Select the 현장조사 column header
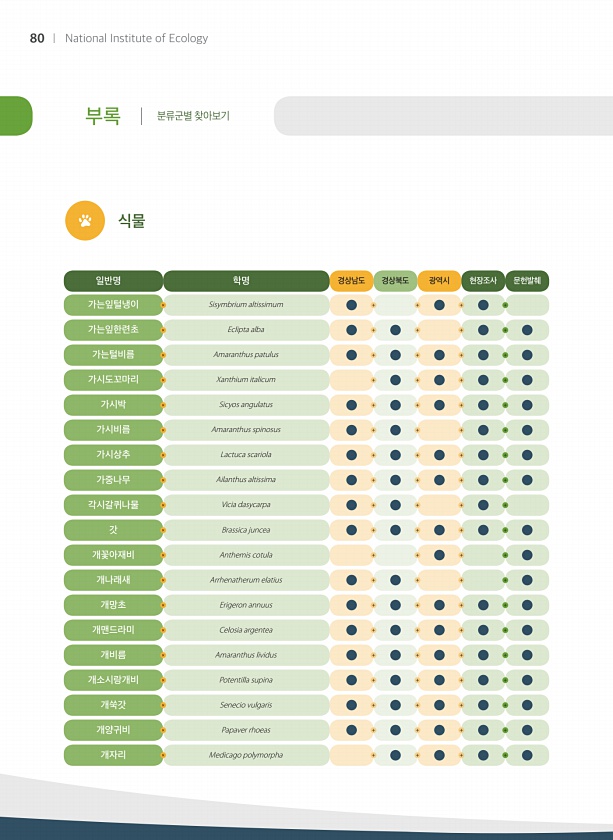The image size is (613, 840). [x=483, y=281]
